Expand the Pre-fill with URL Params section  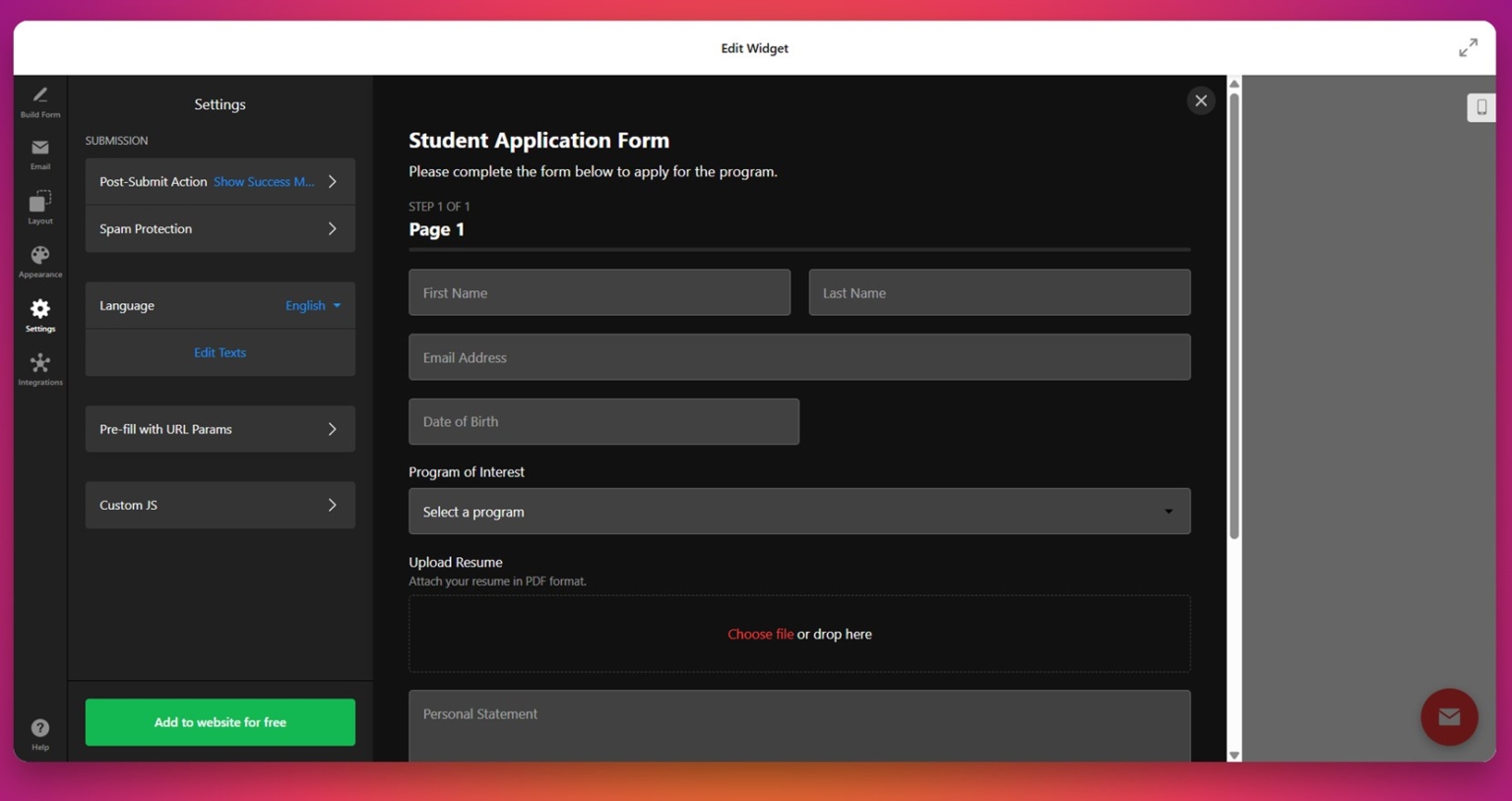(220, 429)
